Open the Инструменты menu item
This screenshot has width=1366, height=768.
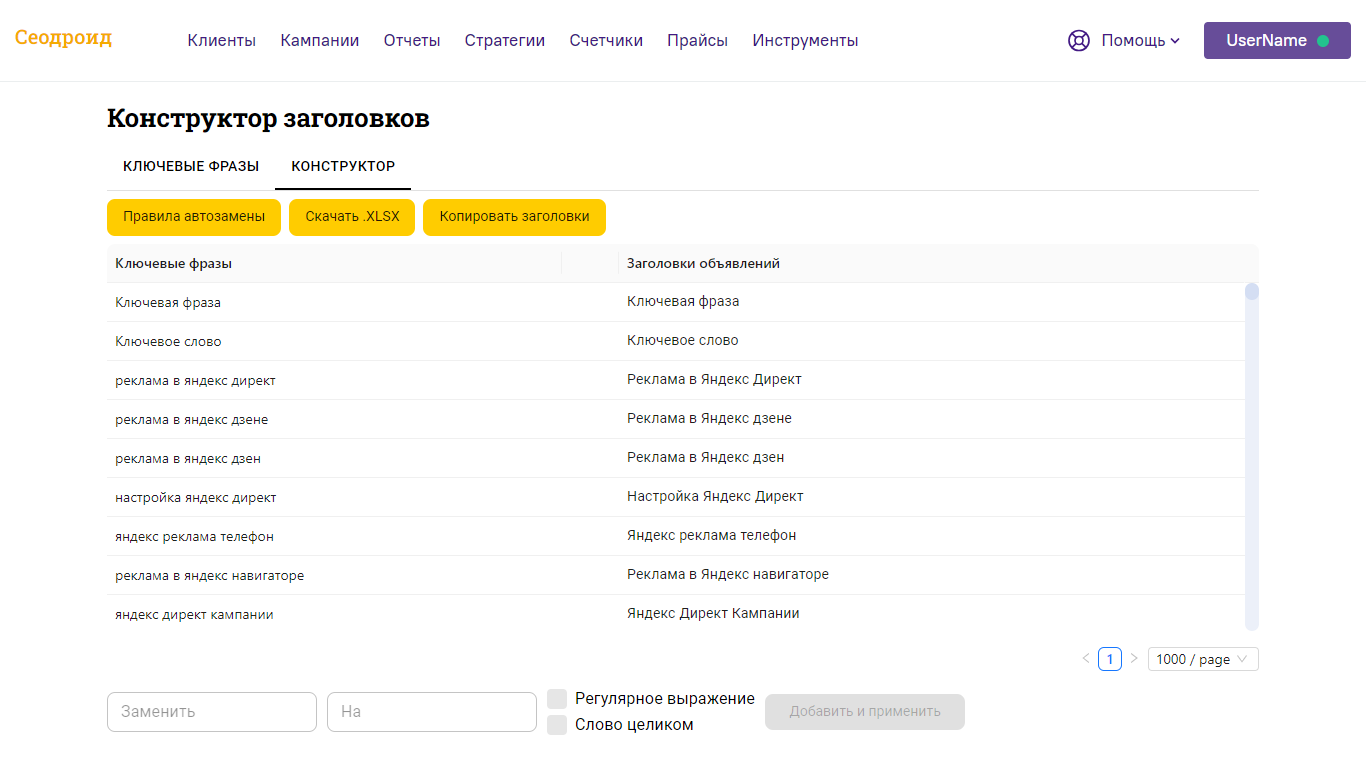tap(805, 41)
